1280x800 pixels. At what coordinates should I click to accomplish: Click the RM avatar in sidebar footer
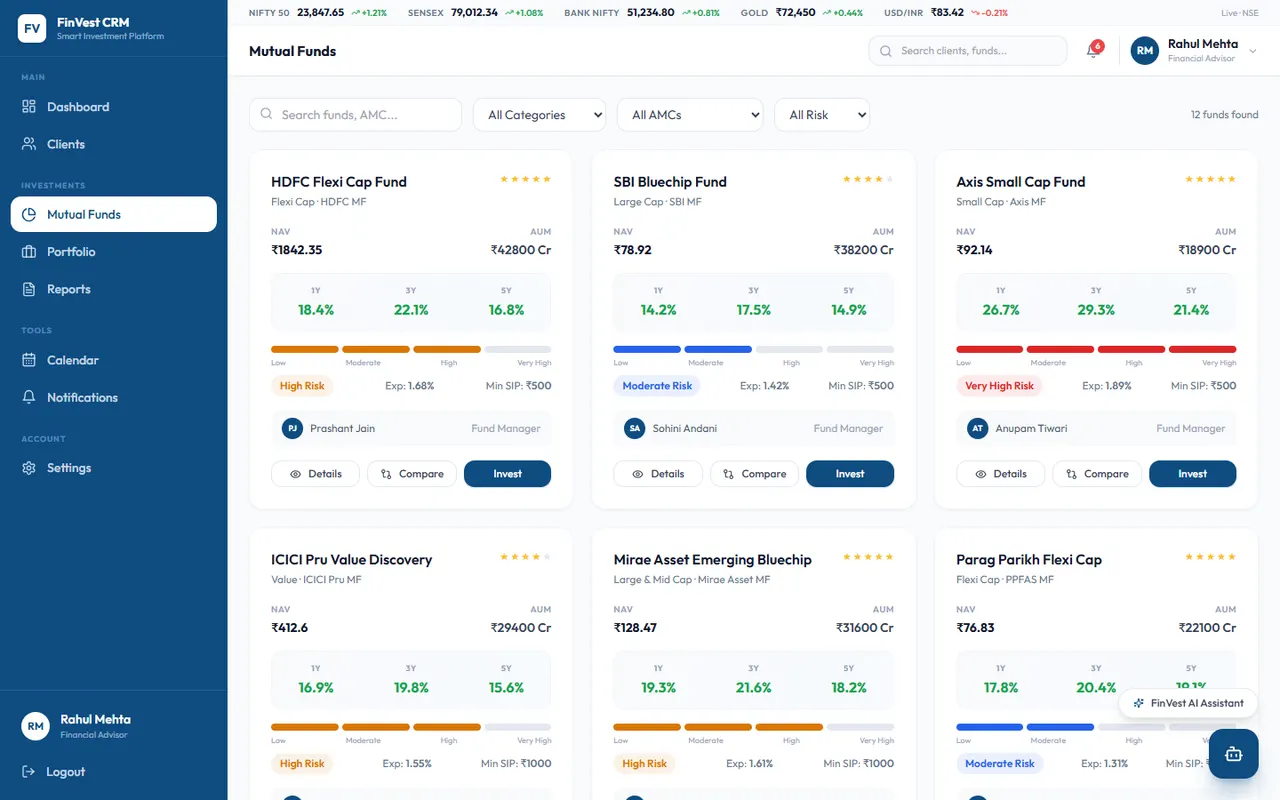[35, 726]
